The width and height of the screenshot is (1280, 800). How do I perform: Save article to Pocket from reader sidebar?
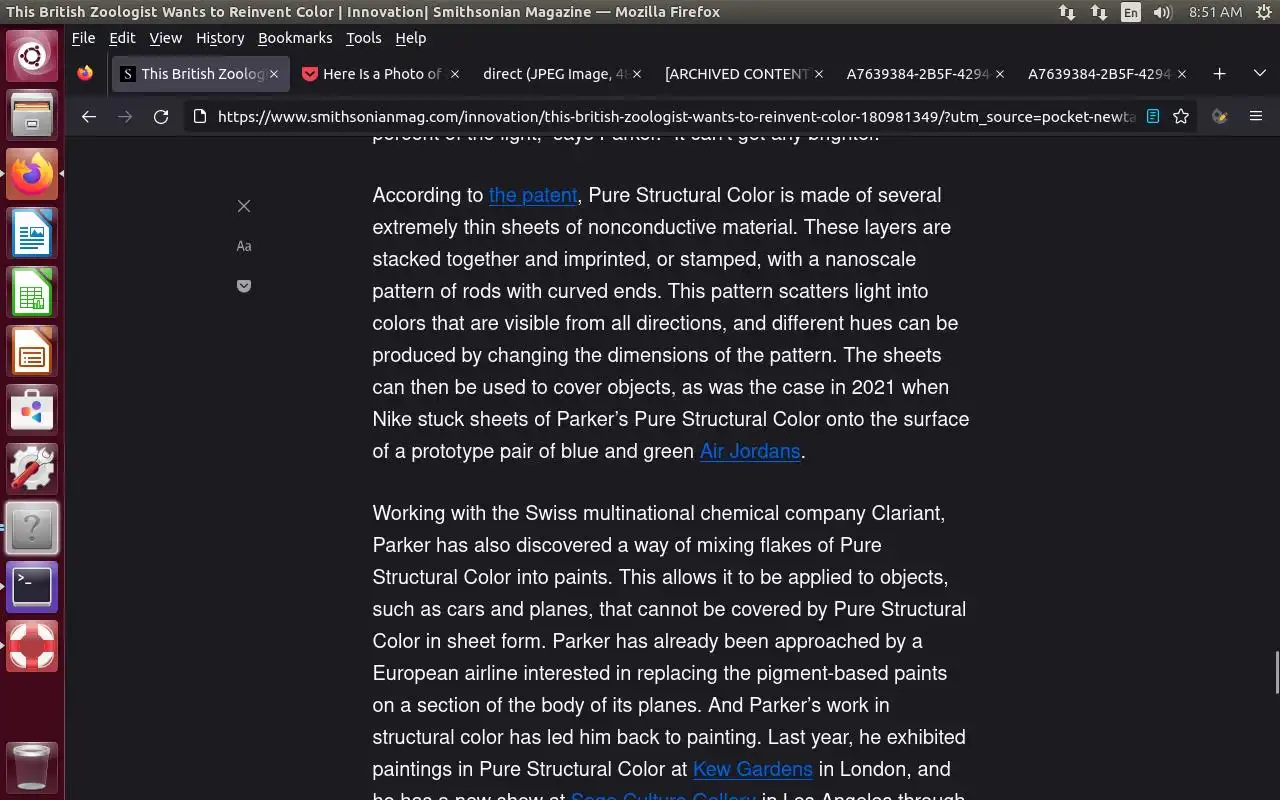(244, 286)
